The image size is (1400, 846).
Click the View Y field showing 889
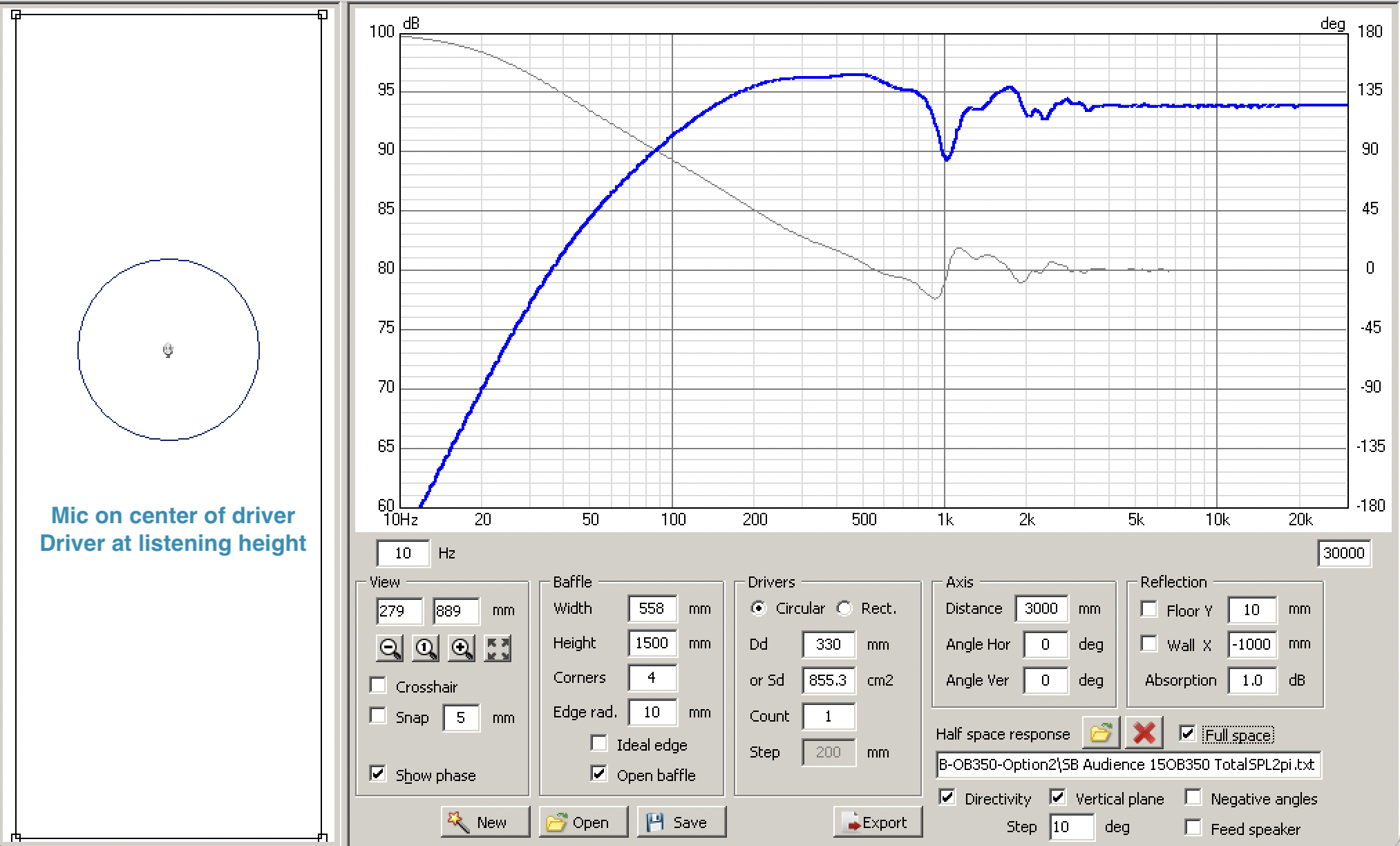(x=456, y=611)
